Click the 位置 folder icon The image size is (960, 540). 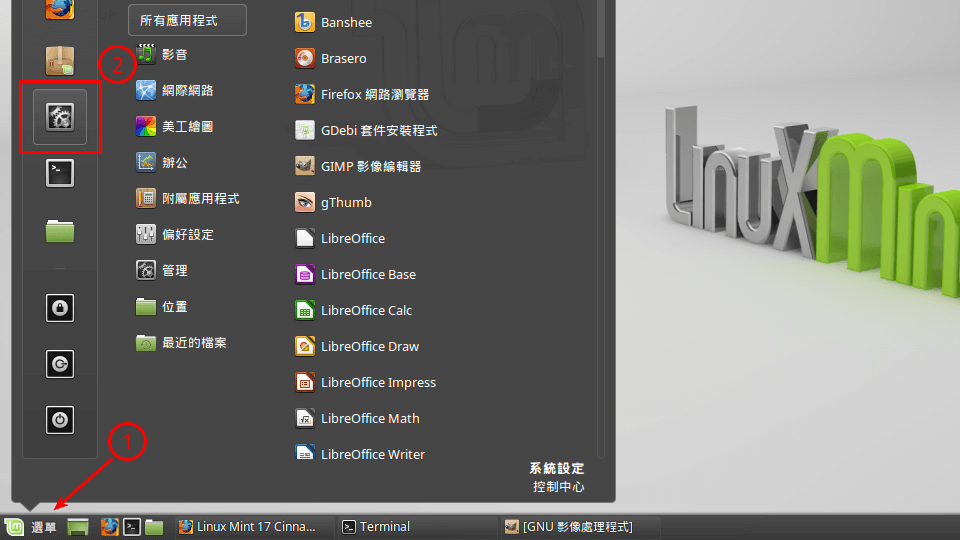coord(146,306)
